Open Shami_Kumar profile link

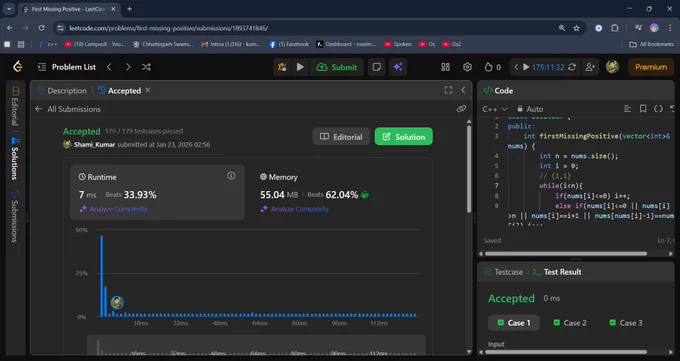94,144
